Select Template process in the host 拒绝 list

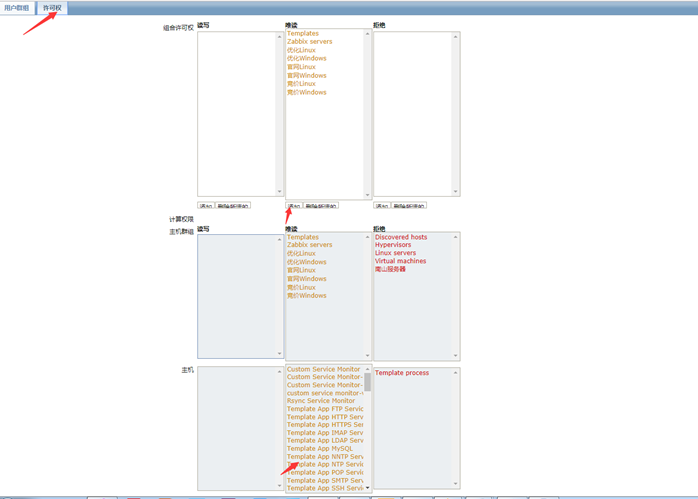click(402, 373)
